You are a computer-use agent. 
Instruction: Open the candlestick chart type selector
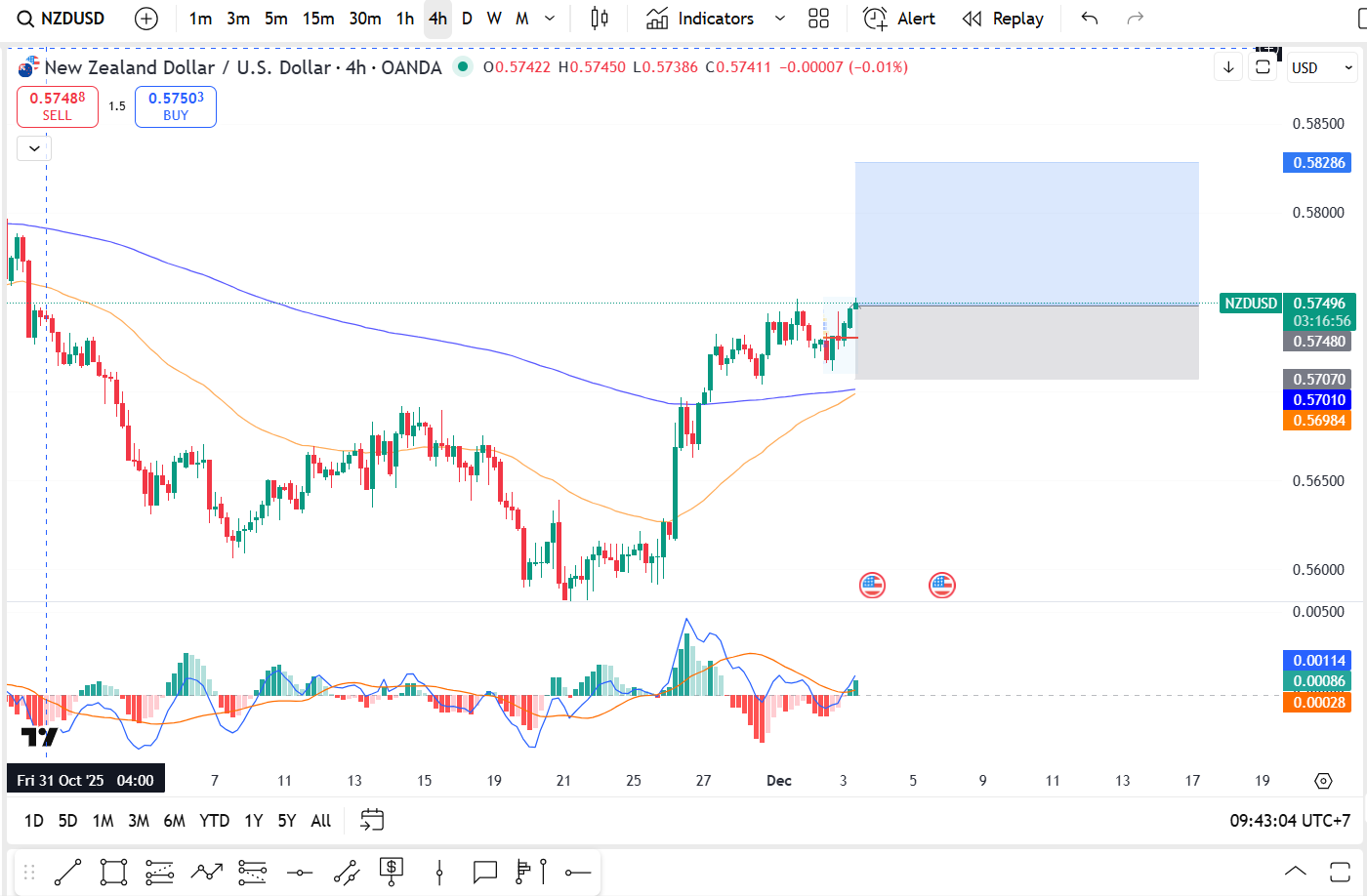click(x=600, y=19)
